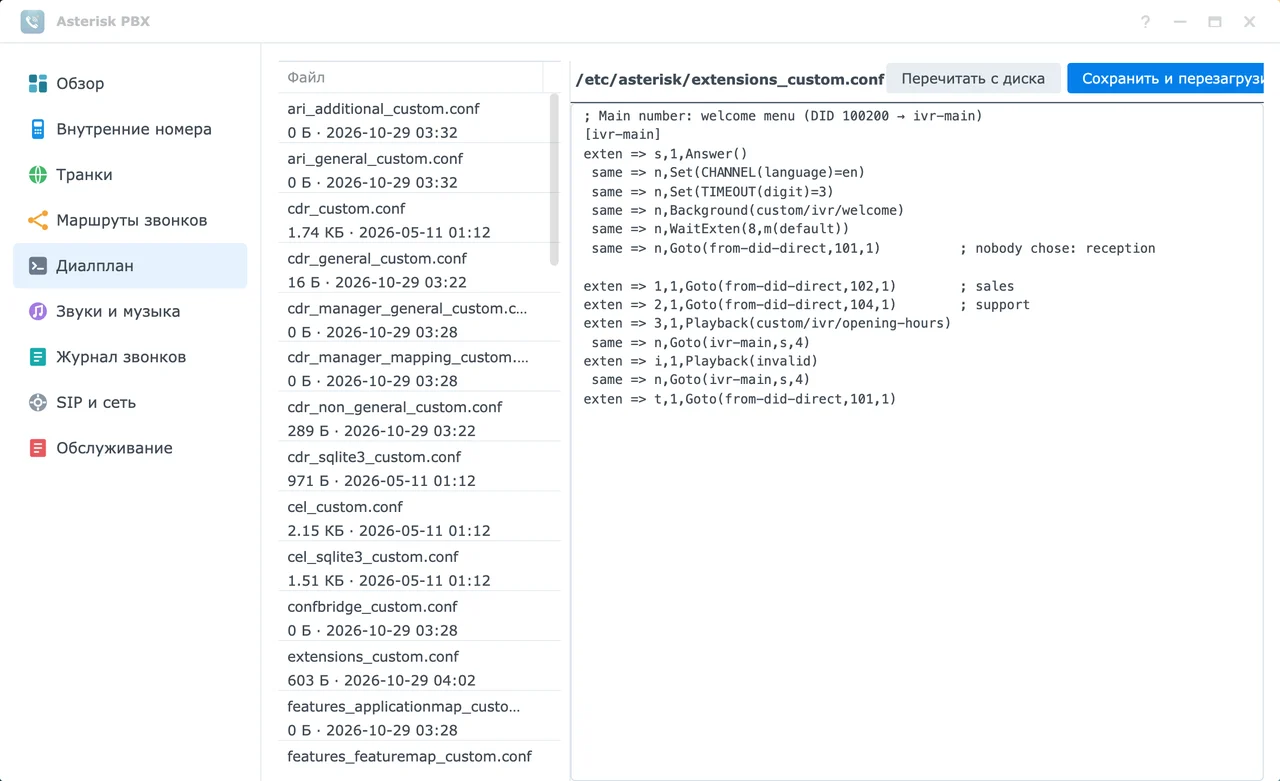This screenshot has width=1280, height=781.
Task: Click the Диалплан terminal icon
Action: pos(38,266)
